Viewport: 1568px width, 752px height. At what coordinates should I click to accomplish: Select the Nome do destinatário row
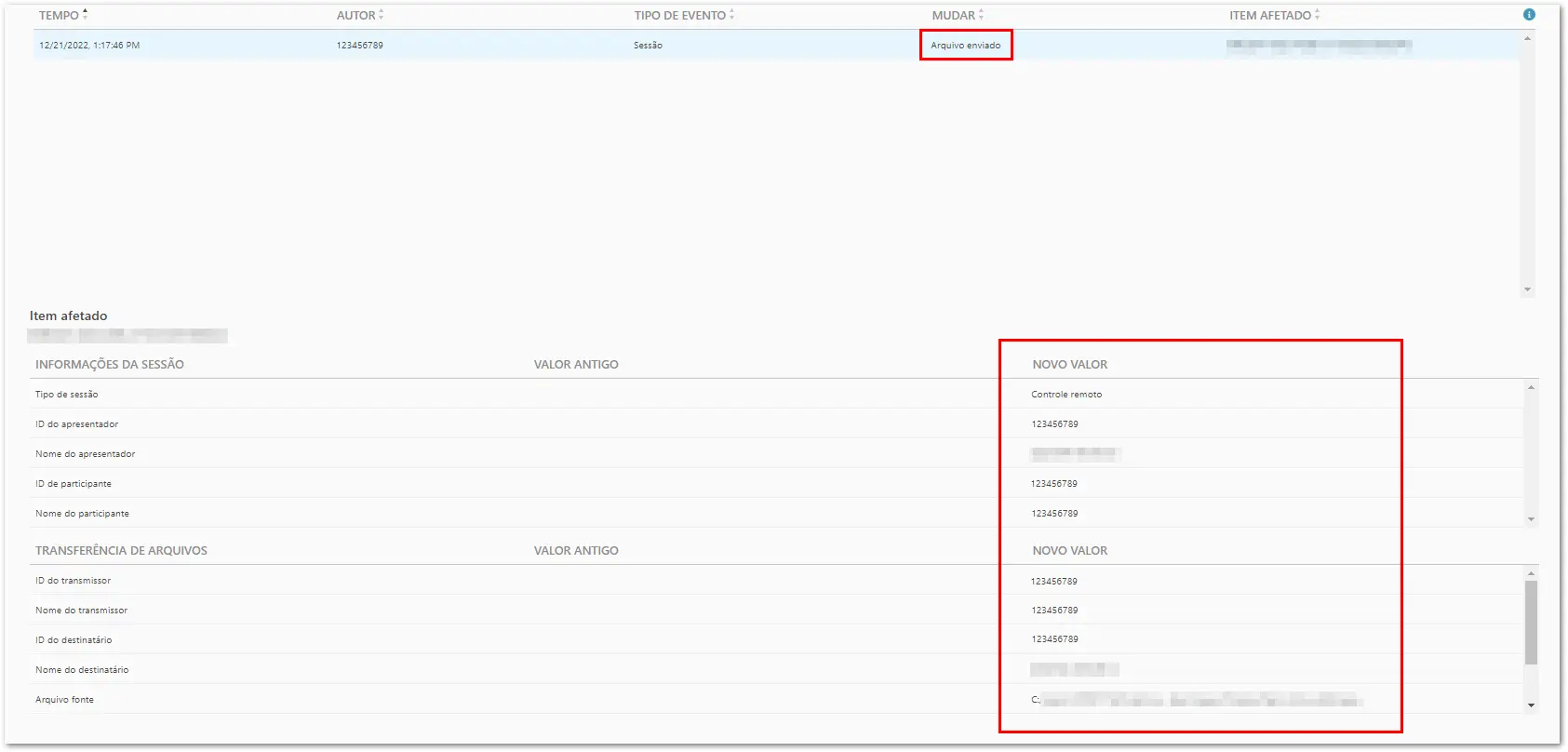click(776, 669)
